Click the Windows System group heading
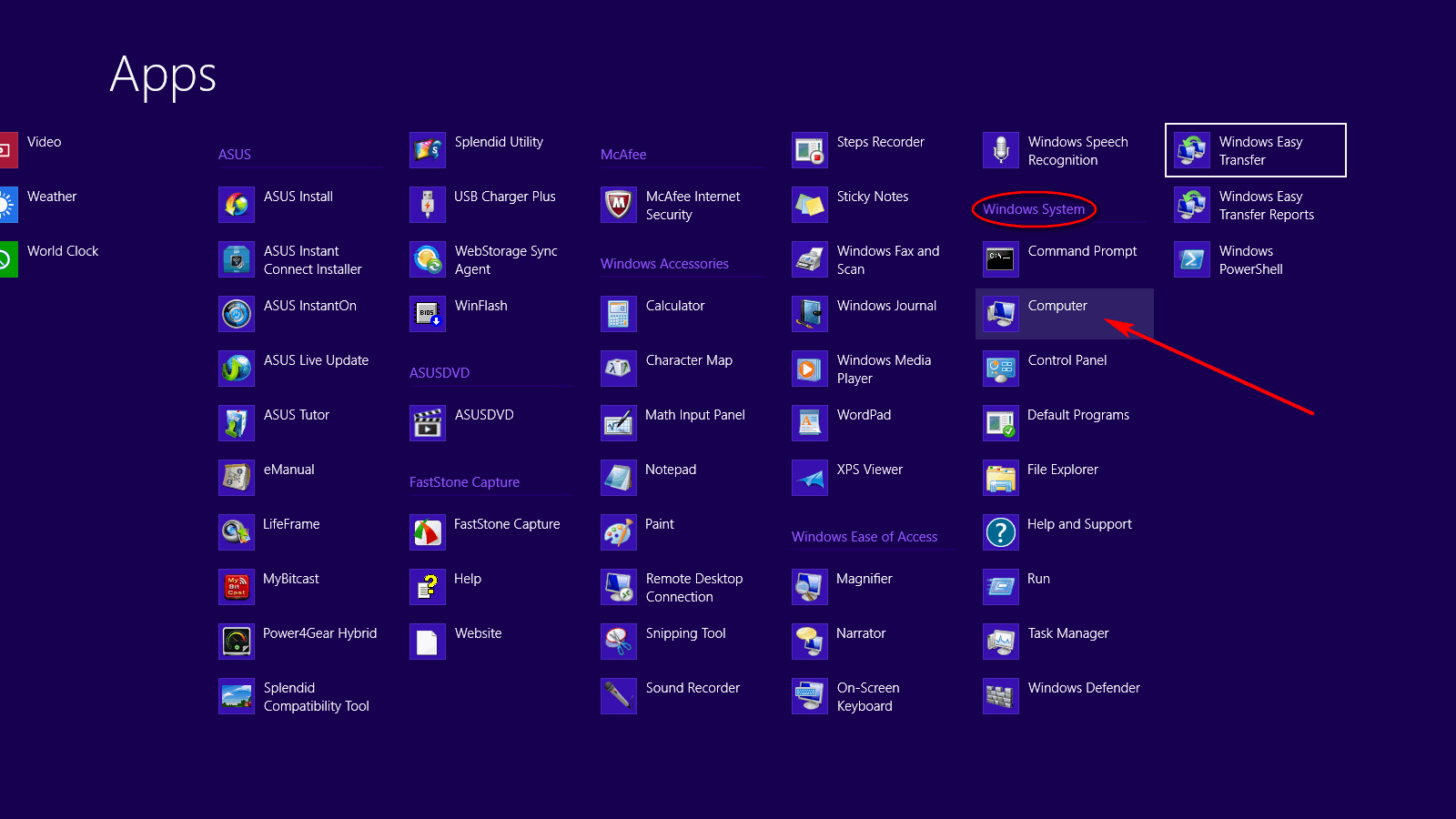 point(1034,209)
